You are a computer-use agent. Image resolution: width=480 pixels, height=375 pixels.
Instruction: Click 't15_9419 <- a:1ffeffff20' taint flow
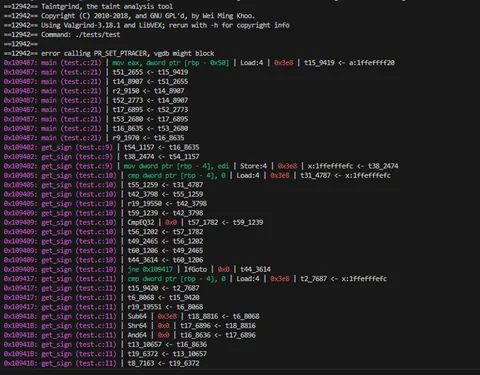(x=349, y=63)
